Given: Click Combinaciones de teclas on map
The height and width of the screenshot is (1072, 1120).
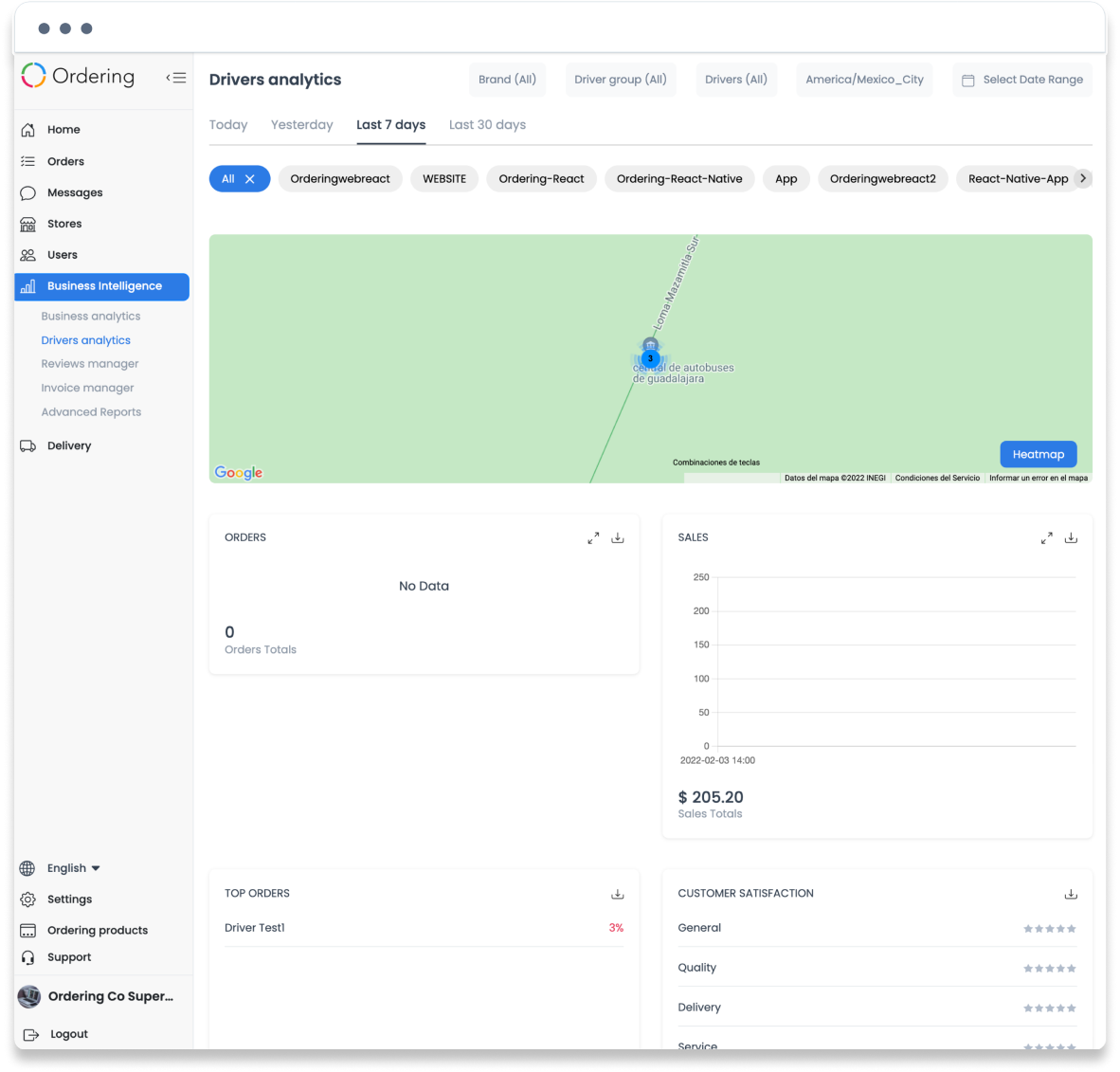Looking at the screenshot, I should coord(716,463).
